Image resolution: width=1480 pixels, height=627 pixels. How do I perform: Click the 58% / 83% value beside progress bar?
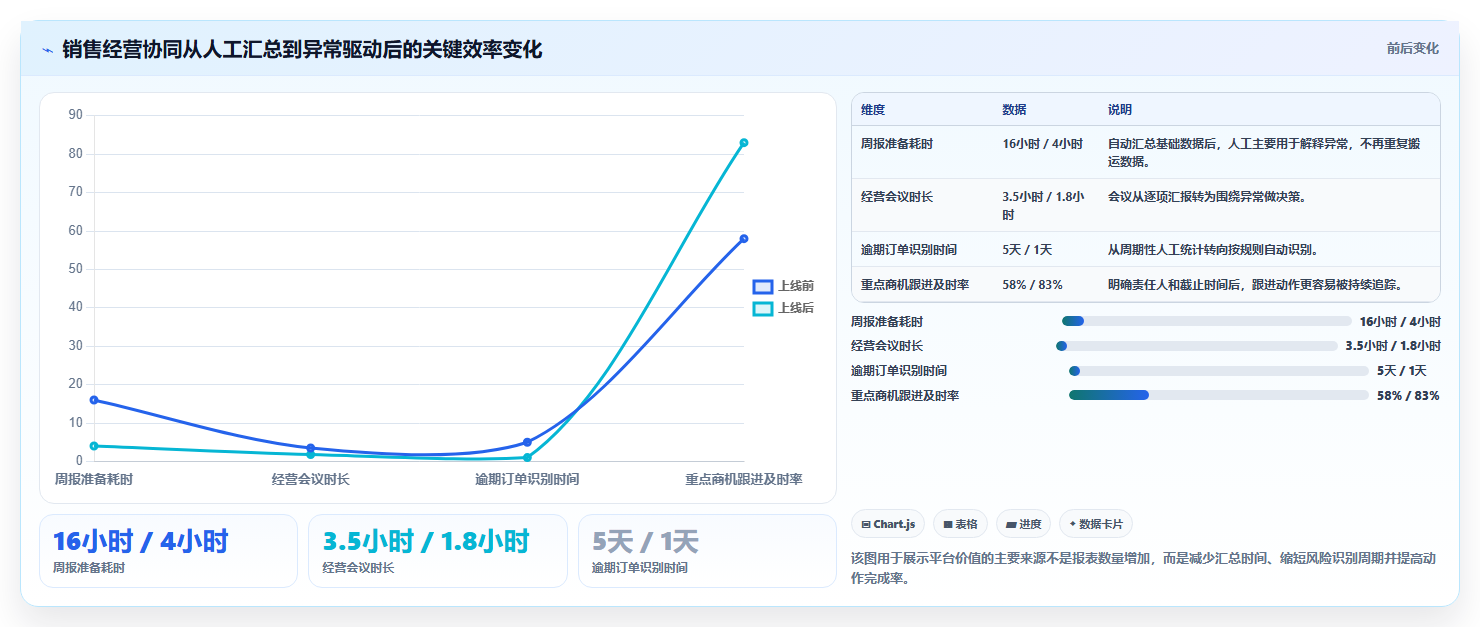coord(1408,395)
